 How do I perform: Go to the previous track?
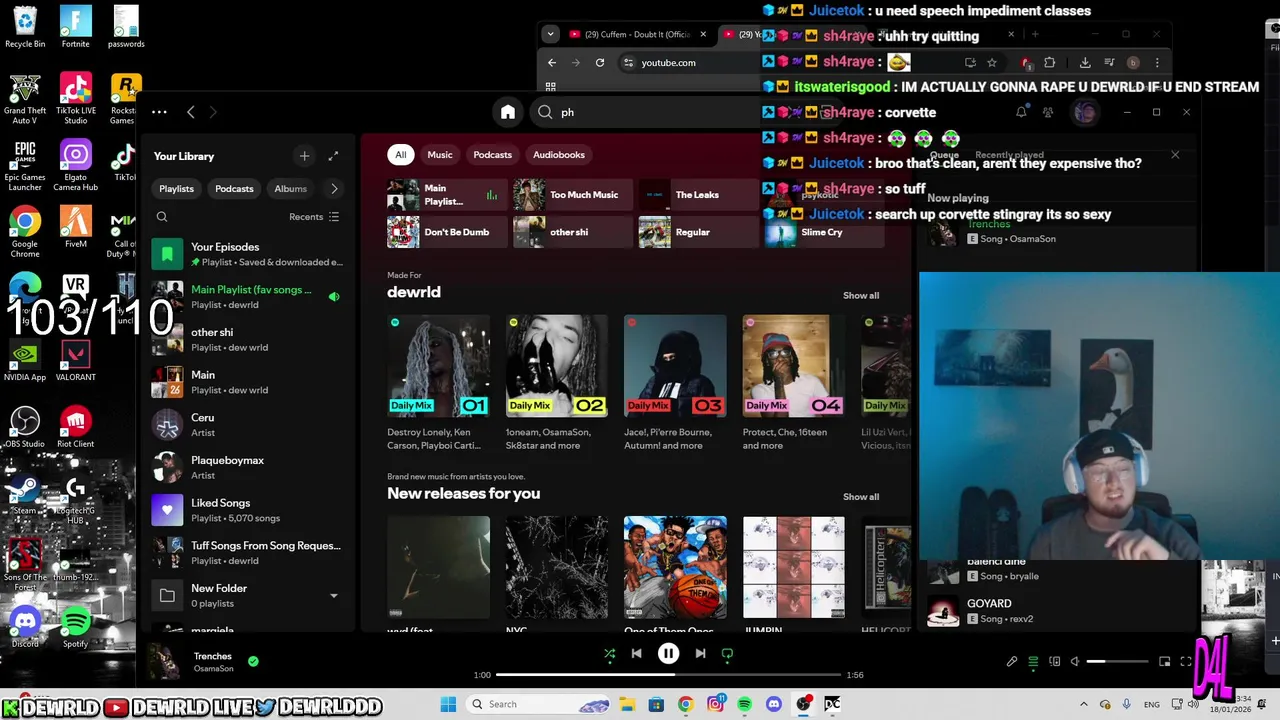pos(636,653)
